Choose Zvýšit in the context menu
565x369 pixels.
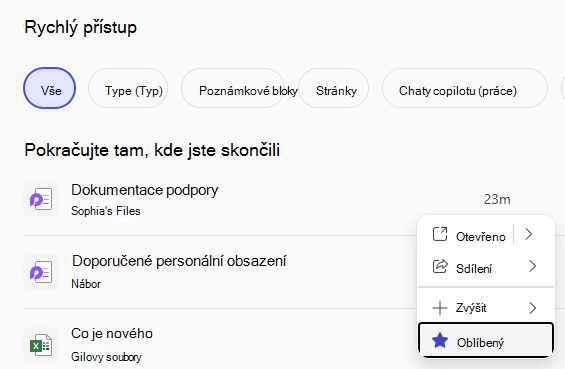[486, 308]
